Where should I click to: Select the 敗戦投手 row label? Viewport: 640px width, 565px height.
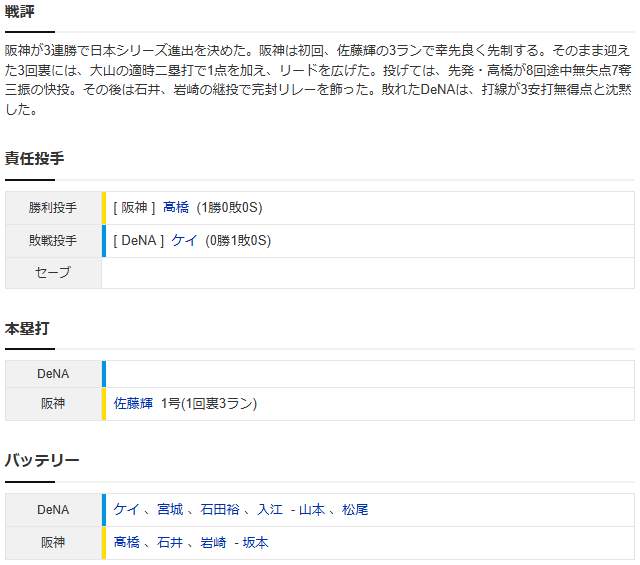pyautogui.click(x=53, y=240)
